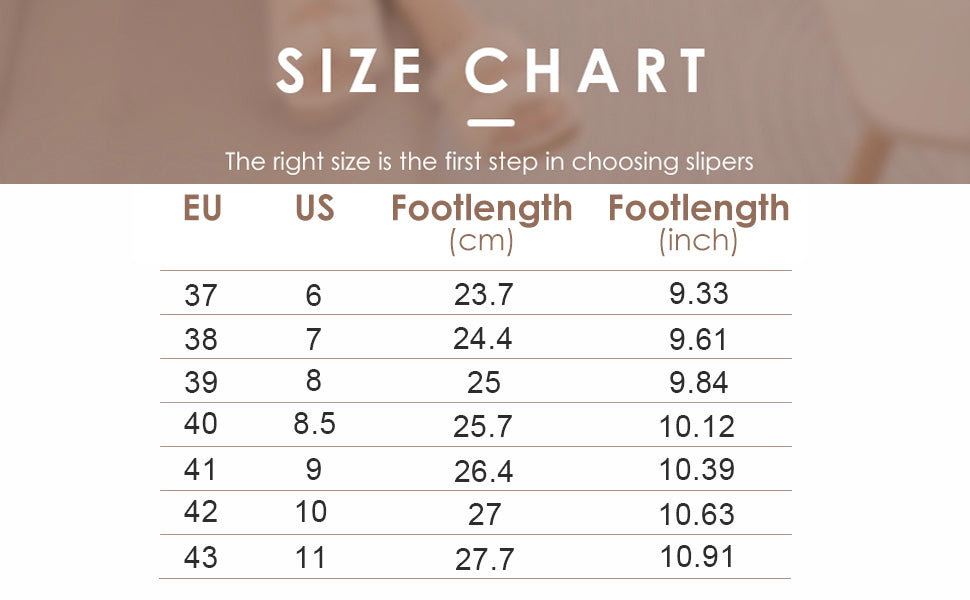Image resolution: width=970 pixels, height=600 pixels.
Task: Click the Footlength (inch) column header
Action: tap(698, 222)
